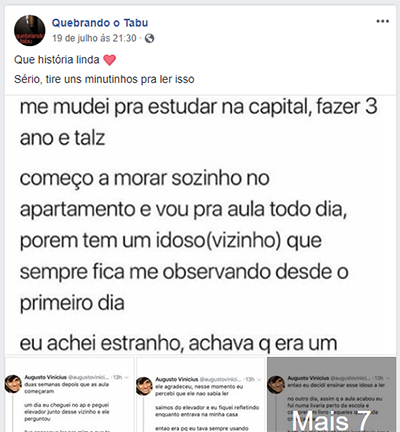Screen dimensions: 400x432
Task: Expand the chevron on the Mais 7 tweet
Action: [388, 378]
